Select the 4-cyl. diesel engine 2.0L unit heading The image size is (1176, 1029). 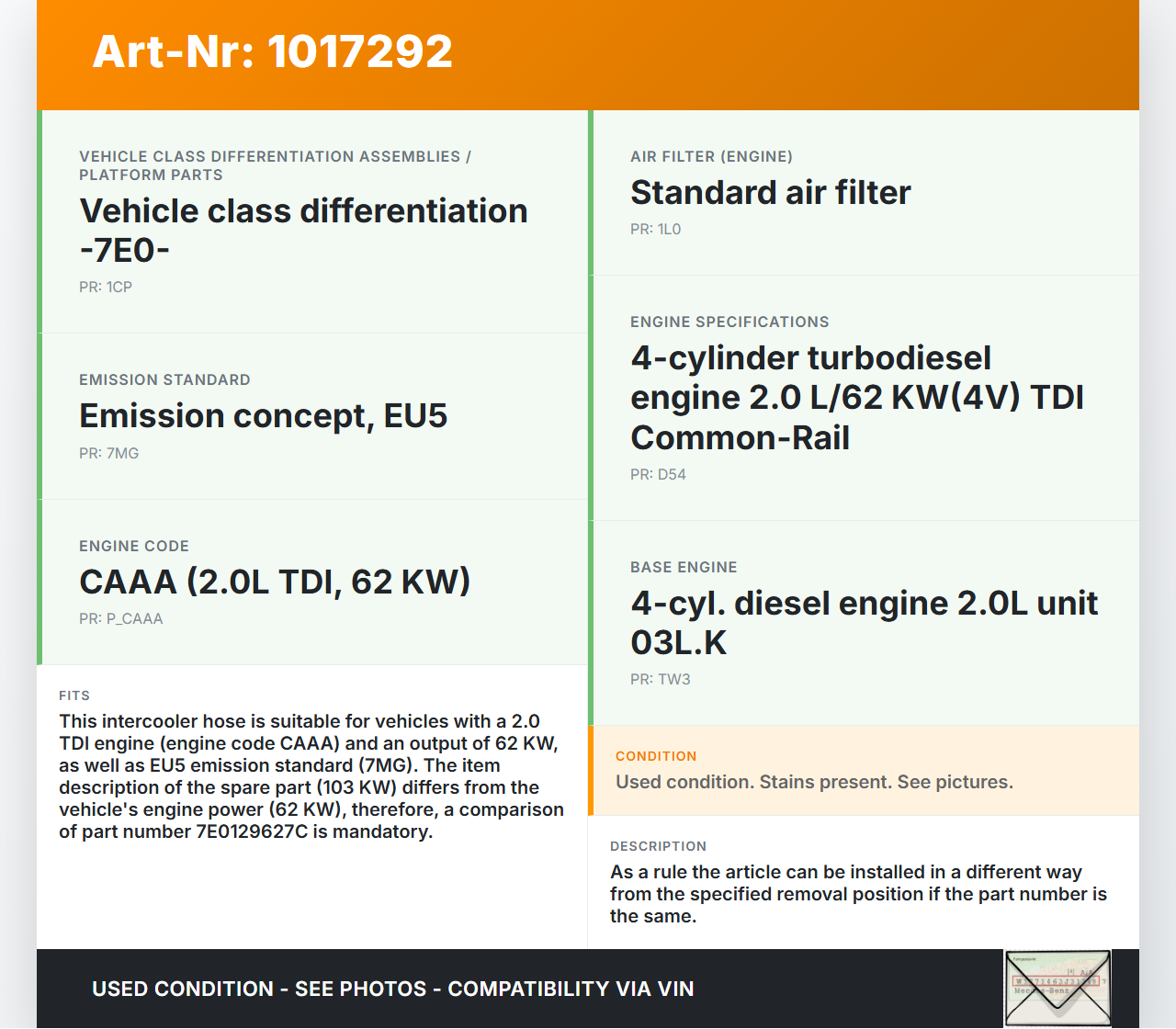(x=864, y=622)
